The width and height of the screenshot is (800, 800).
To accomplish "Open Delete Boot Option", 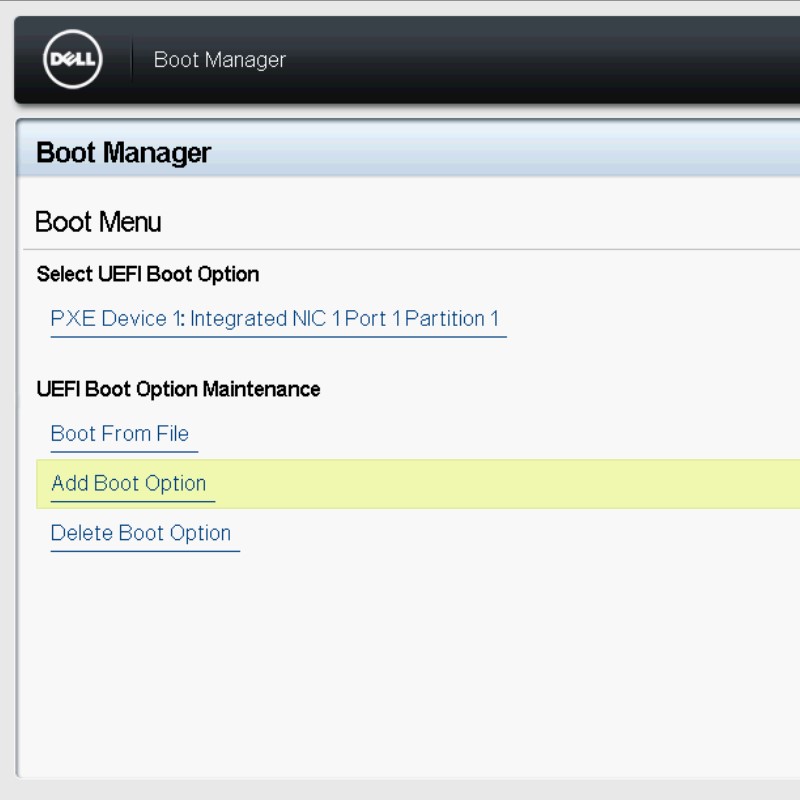I will pos(141,533).
